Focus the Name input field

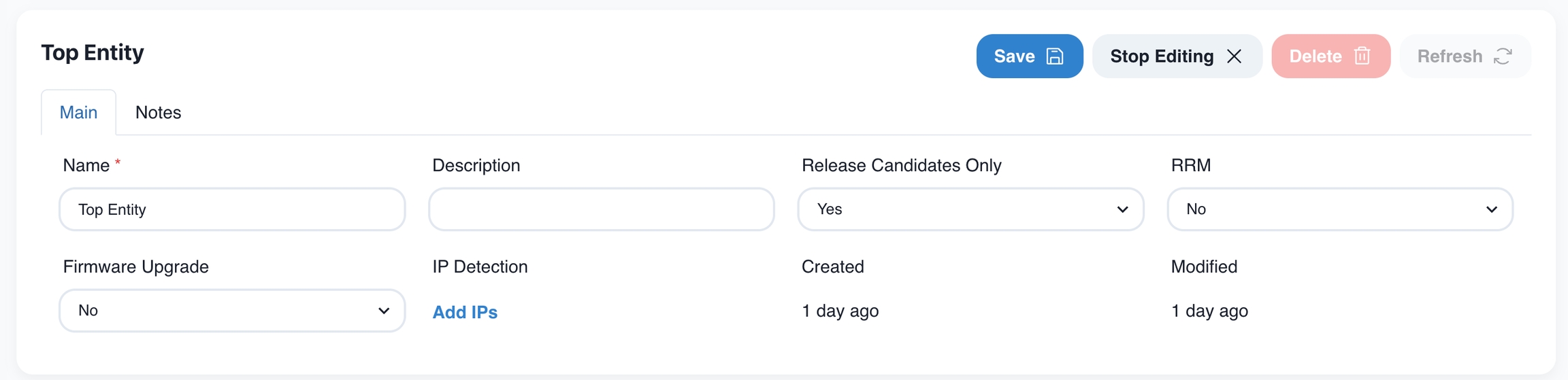pos(231,209)
